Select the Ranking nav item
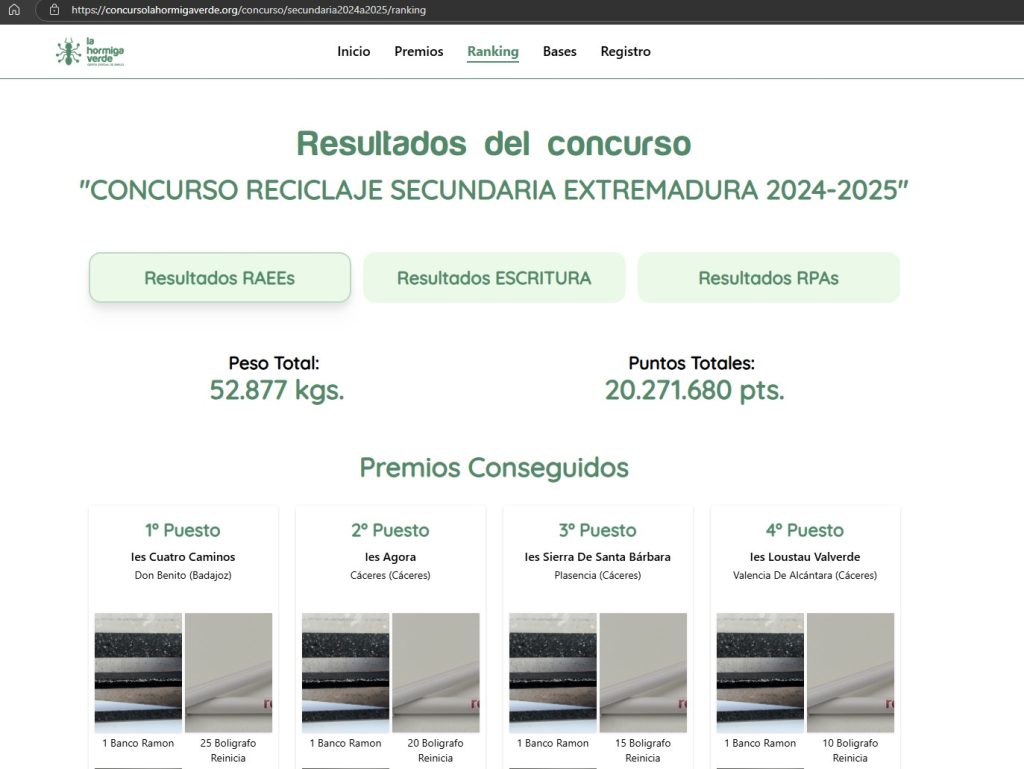 click(492, 52)
